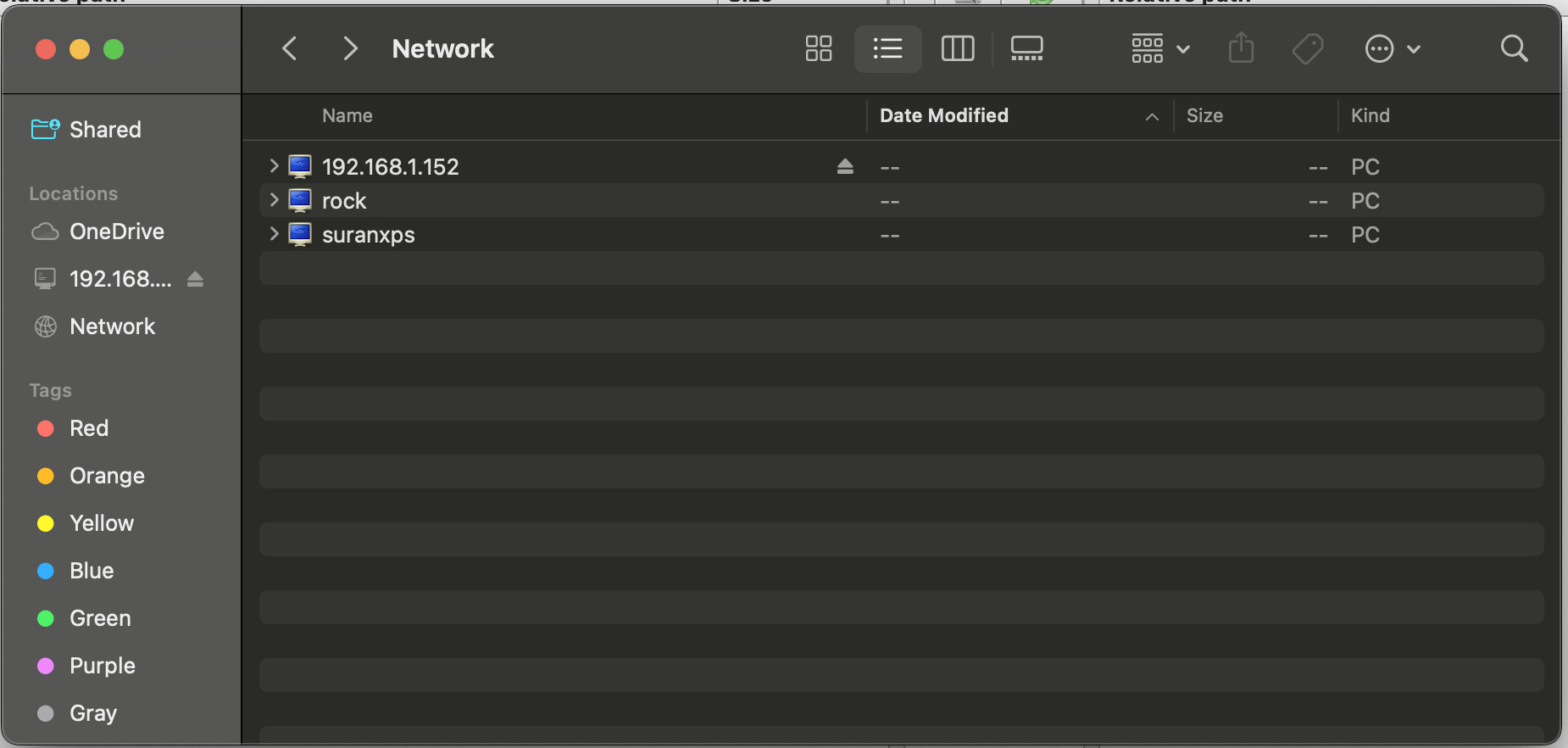Select the Purple tag dot
The width and height of the screenshot is (1568, 748).
click(46, 666)
